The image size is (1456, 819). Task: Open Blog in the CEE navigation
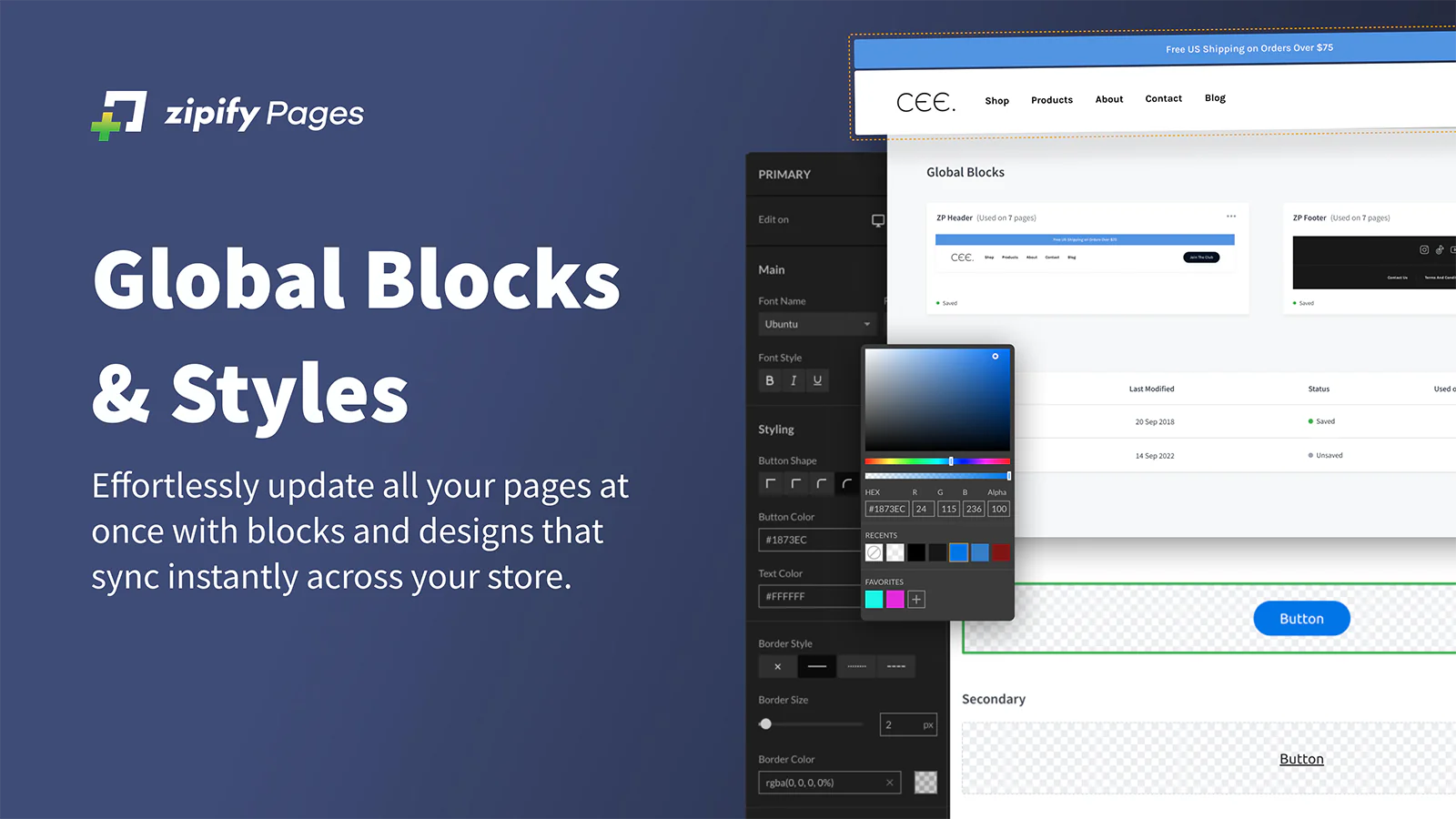pos(1215,97)
